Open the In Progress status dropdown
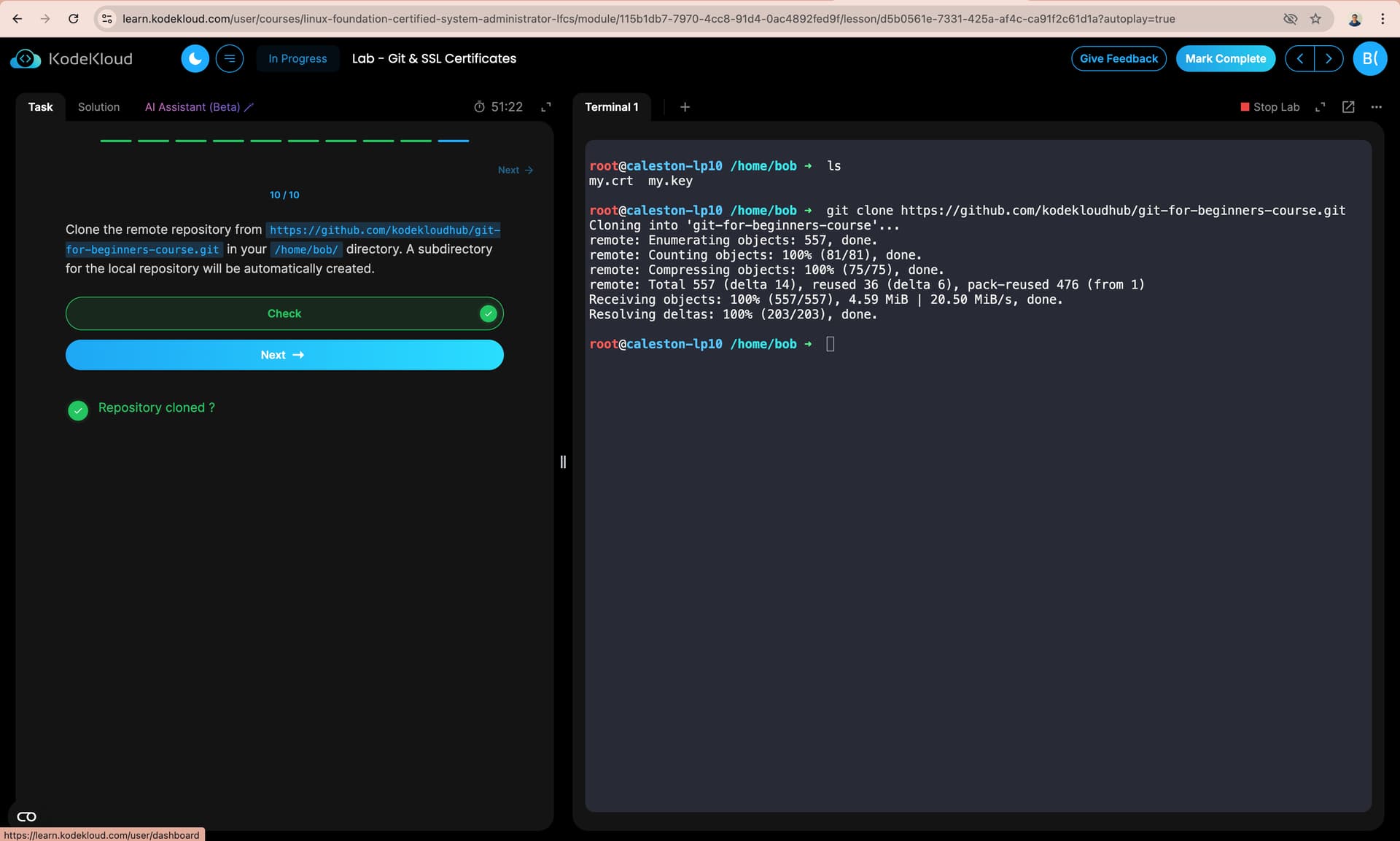The image size is (1400, 841). tap(297, 58)
